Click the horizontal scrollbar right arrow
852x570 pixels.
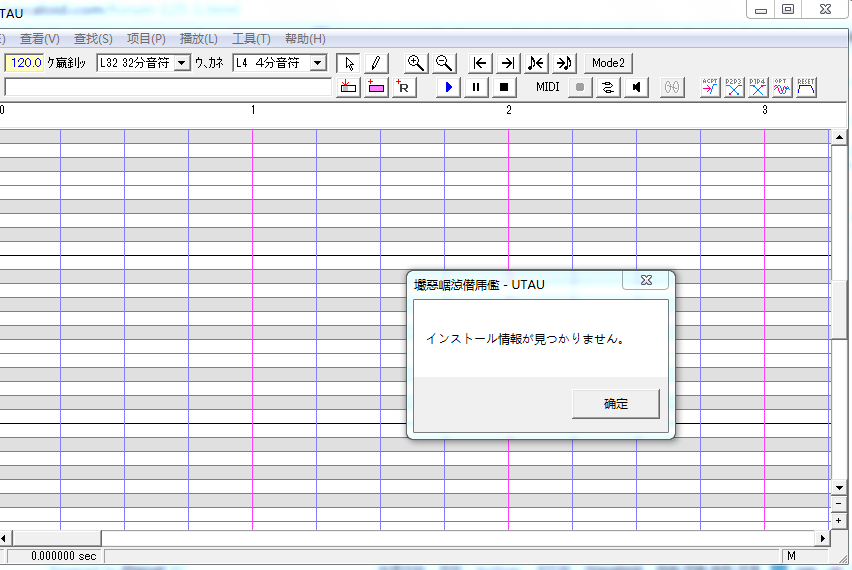[823, 538]
